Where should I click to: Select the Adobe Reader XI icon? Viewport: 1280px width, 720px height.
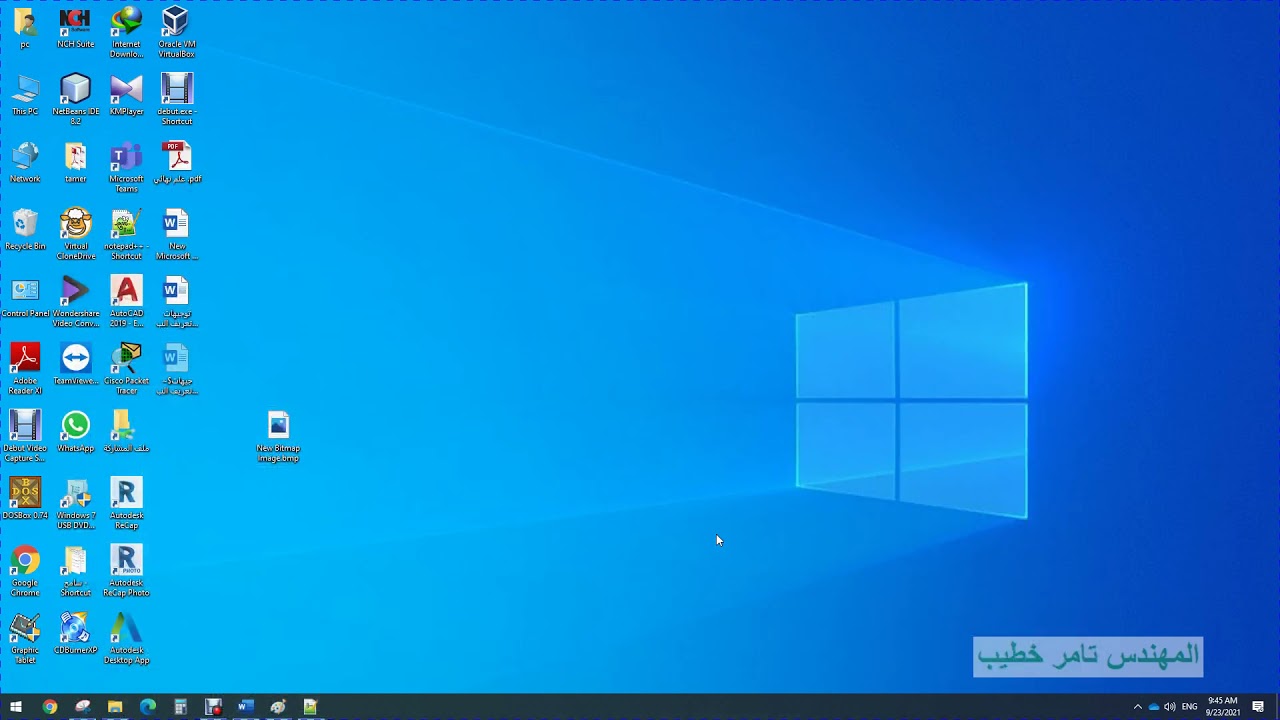pyautogui.click(x=25, y=370)
